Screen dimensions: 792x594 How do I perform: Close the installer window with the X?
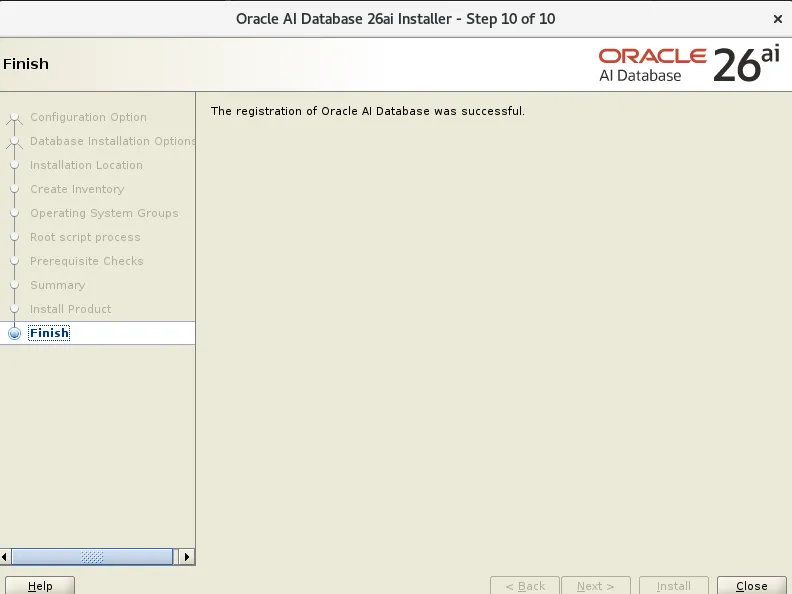point(777,19)
